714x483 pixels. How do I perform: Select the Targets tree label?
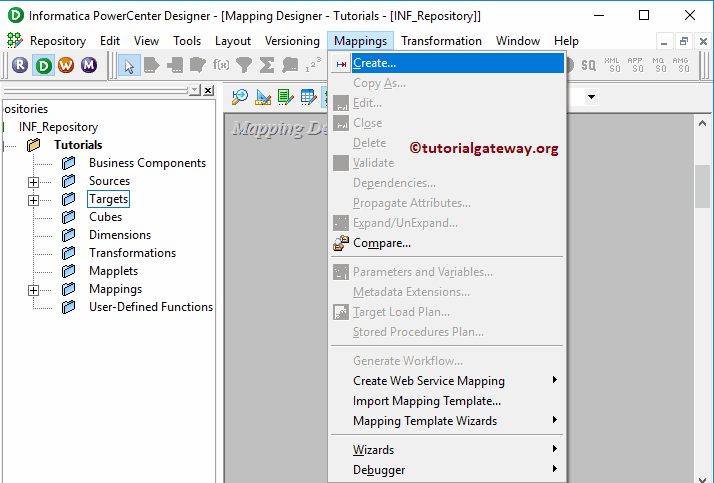click(108, 199)
